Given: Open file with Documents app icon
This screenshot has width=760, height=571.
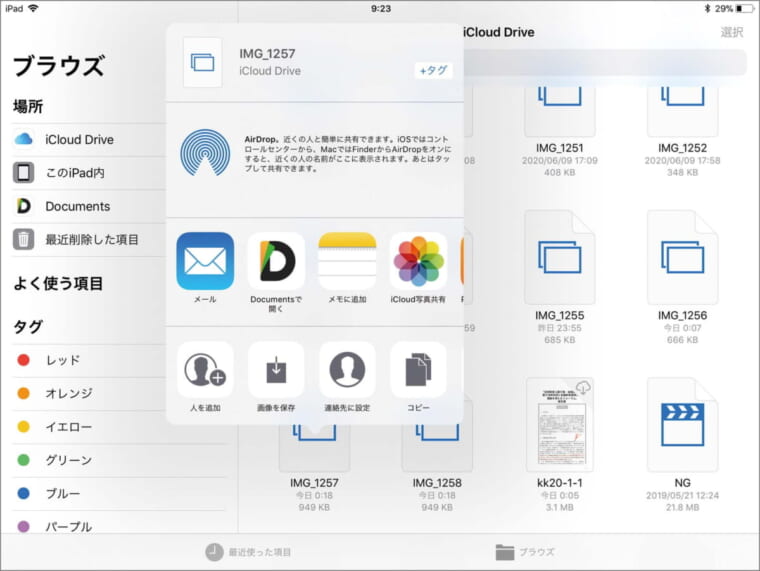Looking at the screenshot, I should coord(276,262).
